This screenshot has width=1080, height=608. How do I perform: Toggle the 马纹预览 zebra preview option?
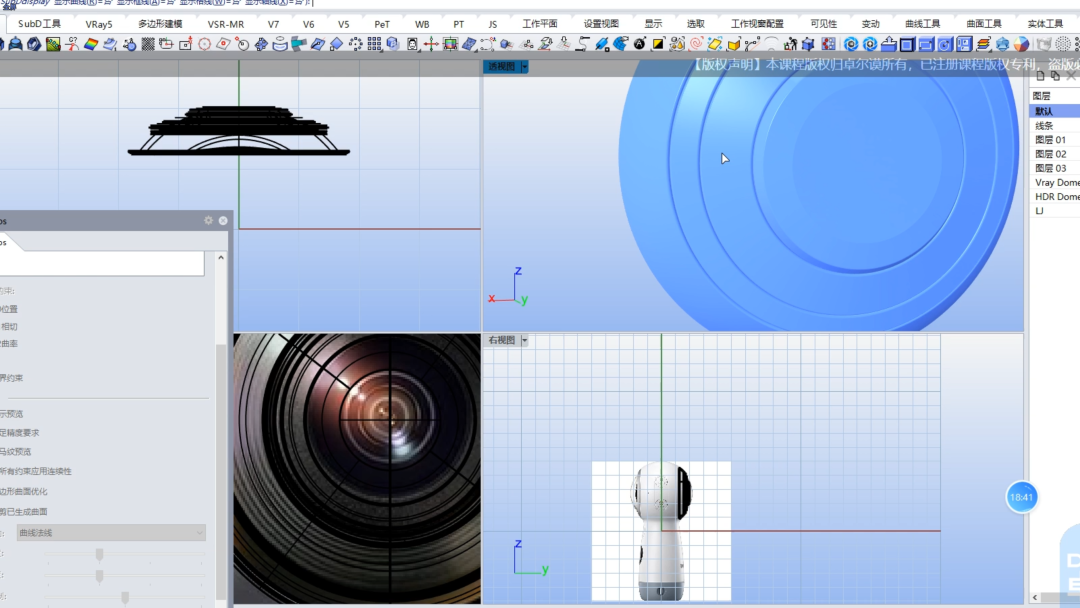point(15,452)
